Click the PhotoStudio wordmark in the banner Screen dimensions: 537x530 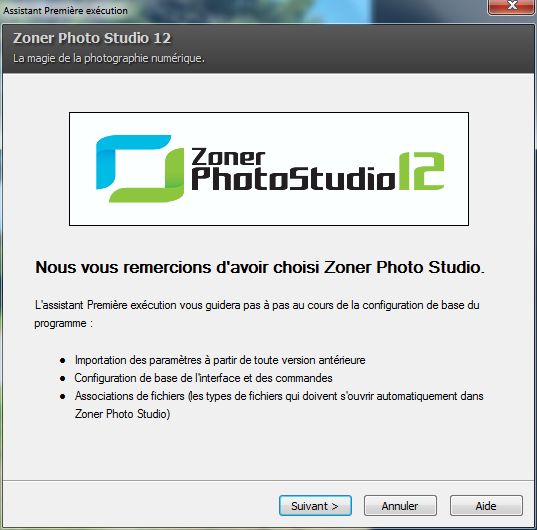pos(293,178)
